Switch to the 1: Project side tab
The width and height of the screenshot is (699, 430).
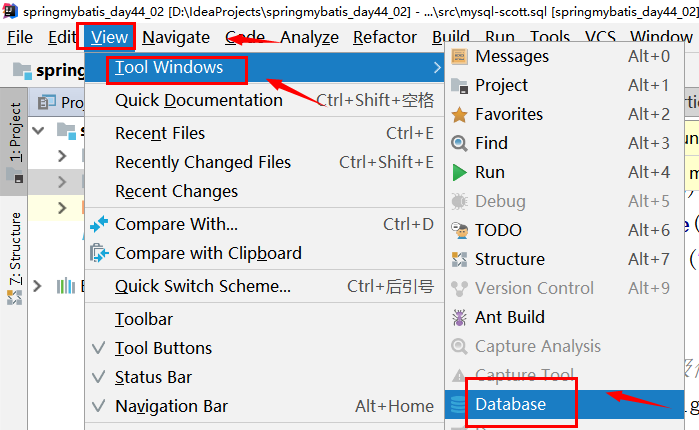click(15, 134)
